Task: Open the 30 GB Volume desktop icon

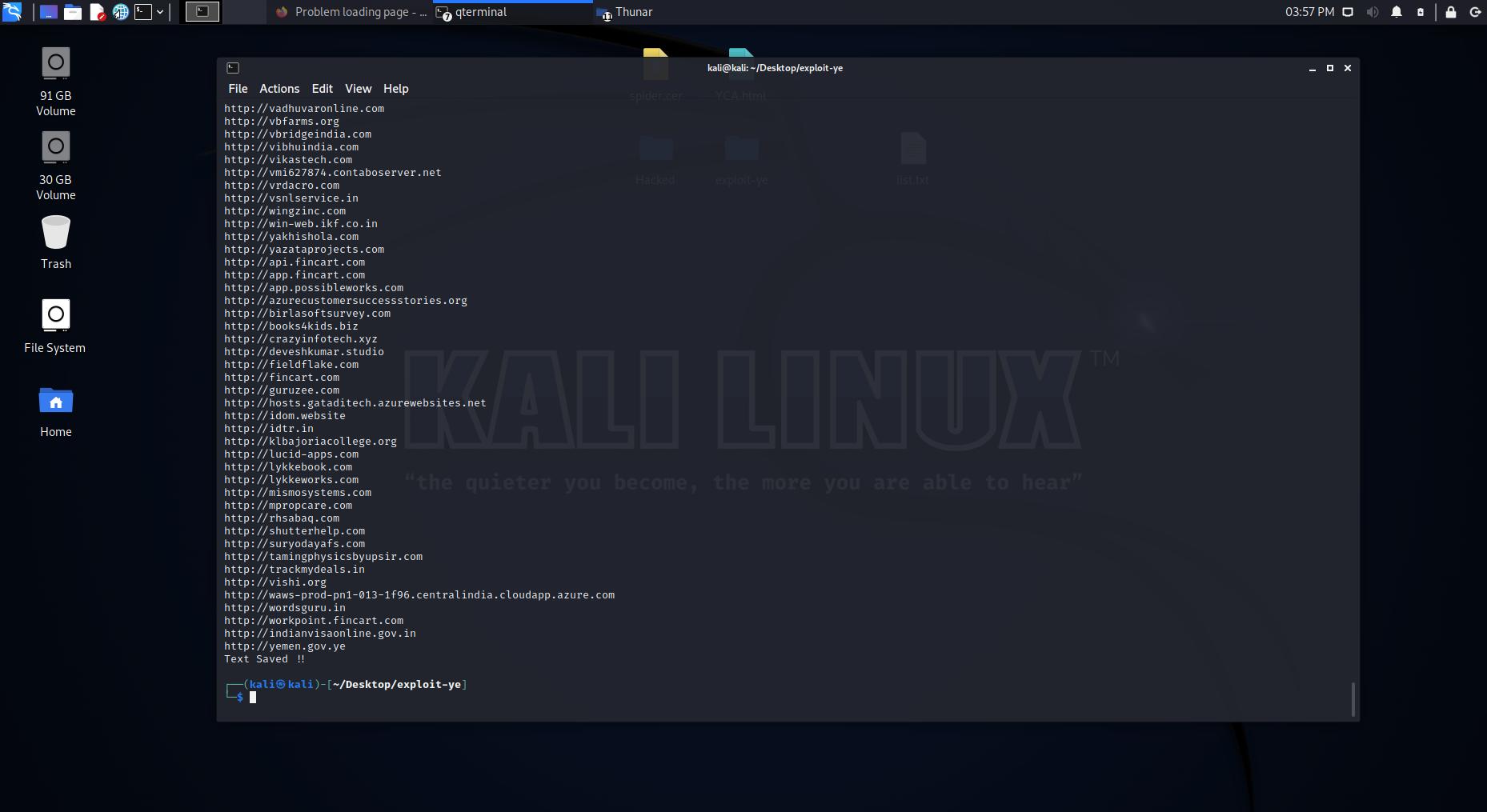Action: click(56, 165)
